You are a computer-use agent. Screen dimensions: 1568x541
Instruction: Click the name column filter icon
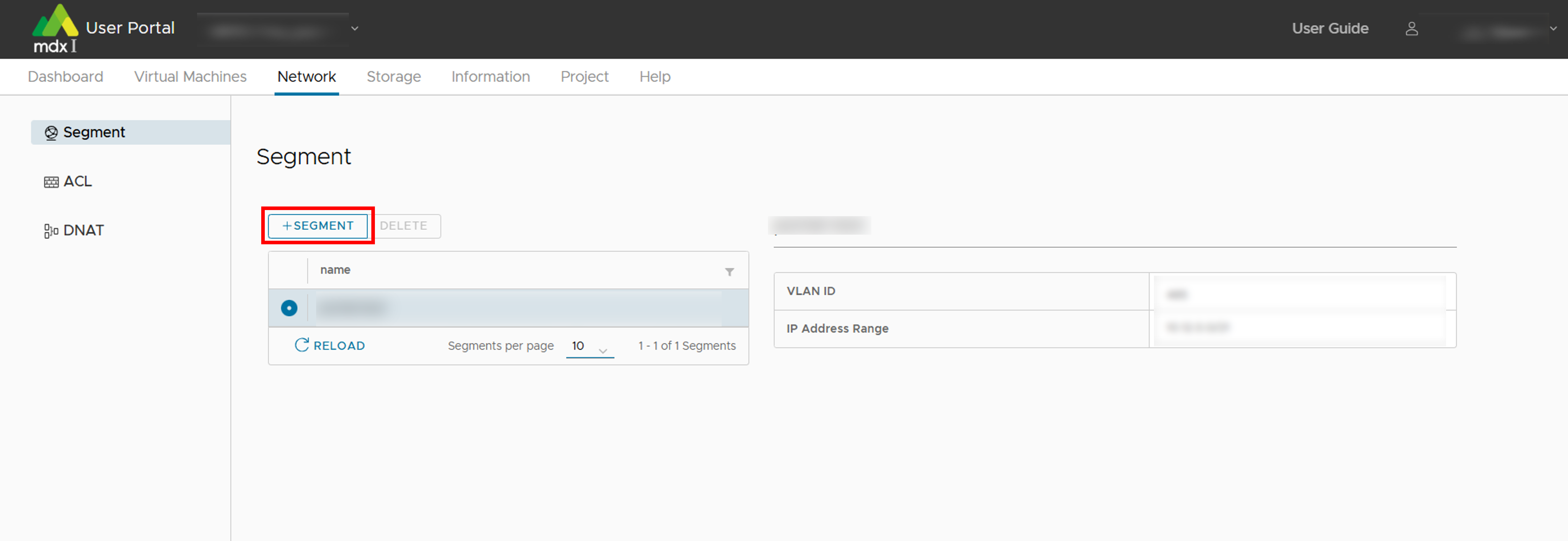tap(729, 272)
